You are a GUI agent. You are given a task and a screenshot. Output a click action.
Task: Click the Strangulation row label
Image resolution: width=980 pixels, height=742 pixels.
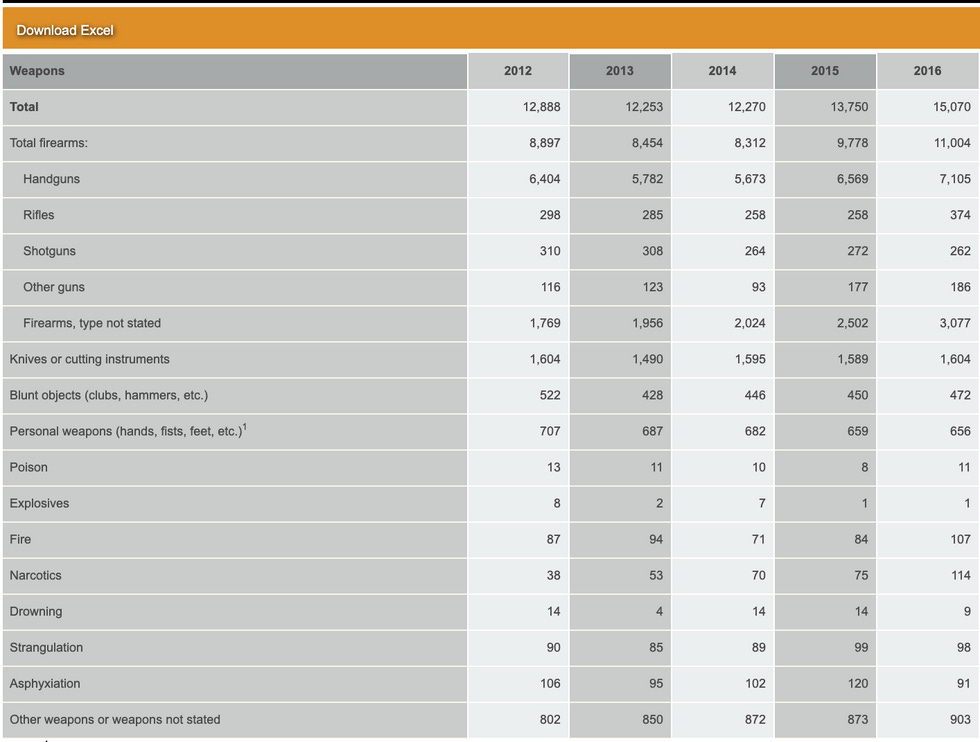[x=46, y=648]
